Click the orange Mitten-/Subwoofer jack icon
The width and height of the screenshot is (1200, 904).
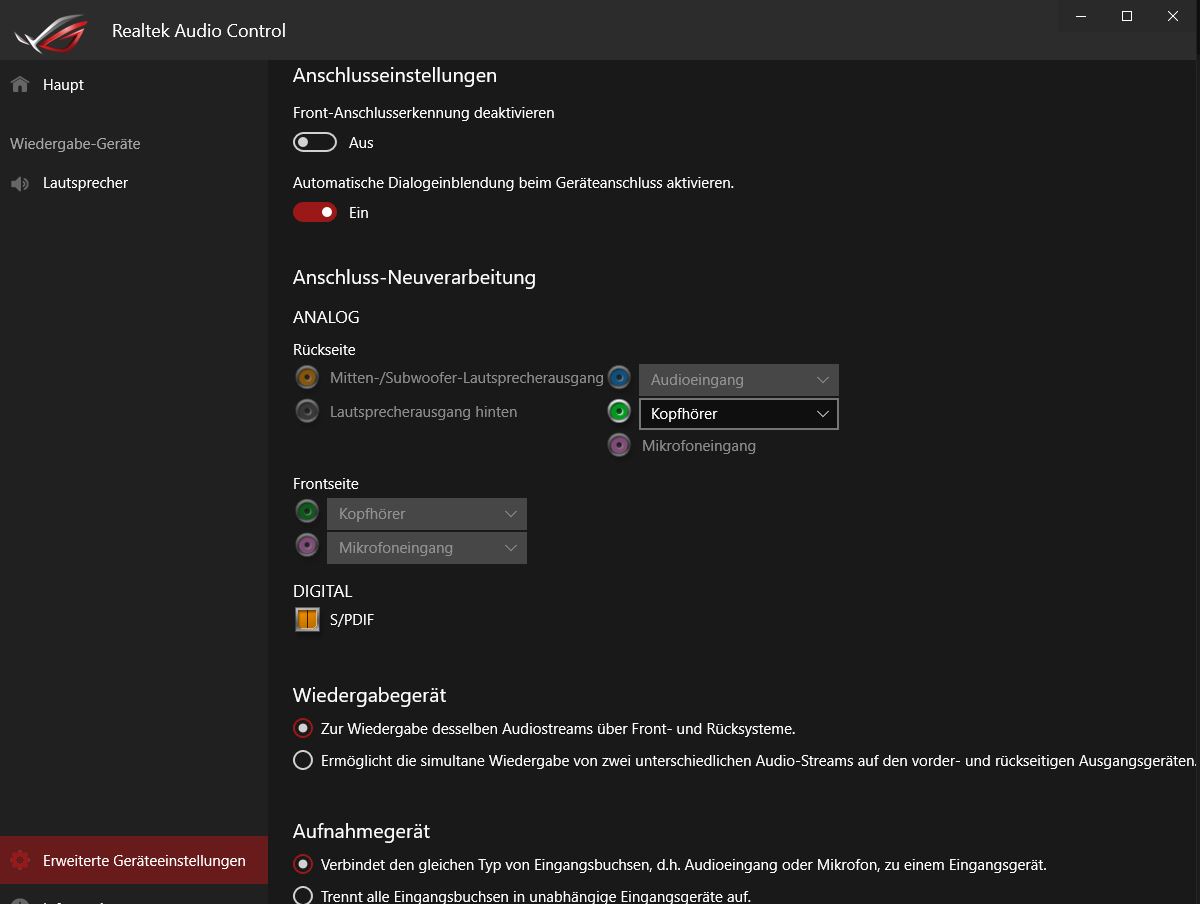click(307, 378)
